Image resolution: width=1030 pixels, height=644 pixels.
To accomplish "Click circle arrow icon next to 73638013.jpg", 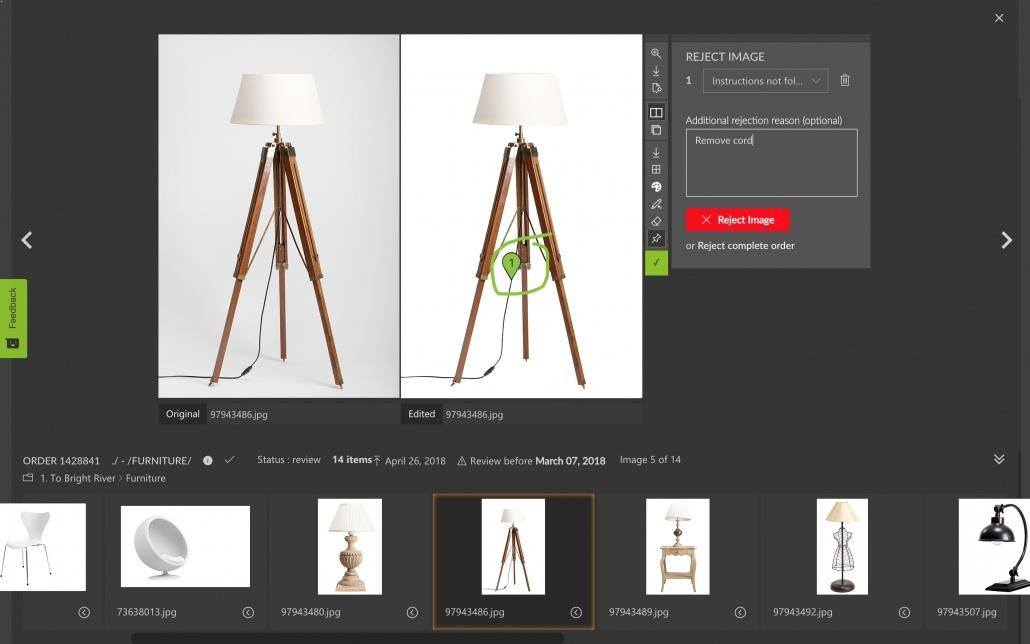I will coord(248,612).
